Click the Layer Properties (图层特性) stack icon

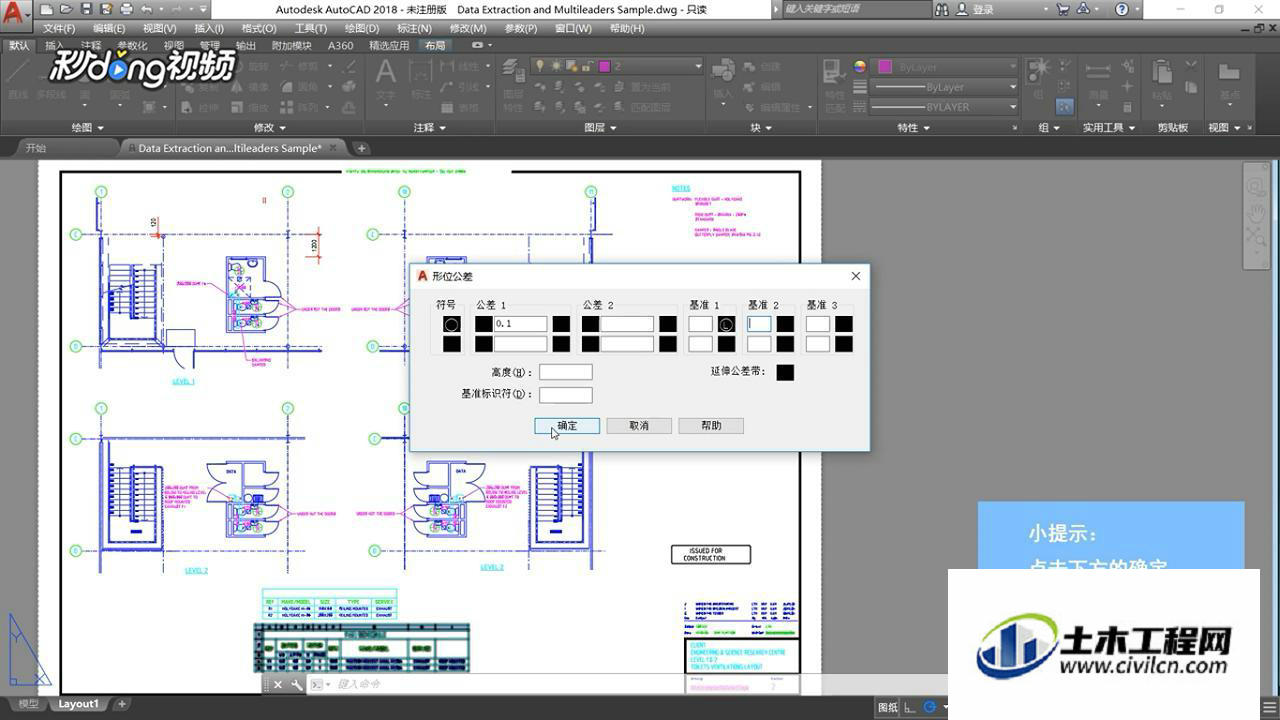[514, 70]
